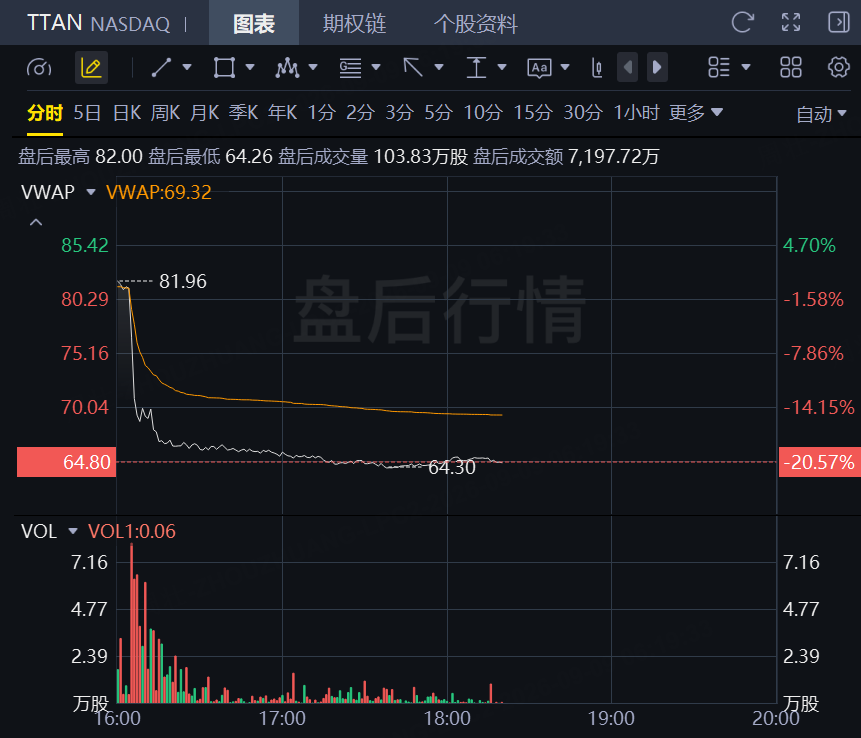Open the chart settings gear icon
861x738 pixels.
838,68
